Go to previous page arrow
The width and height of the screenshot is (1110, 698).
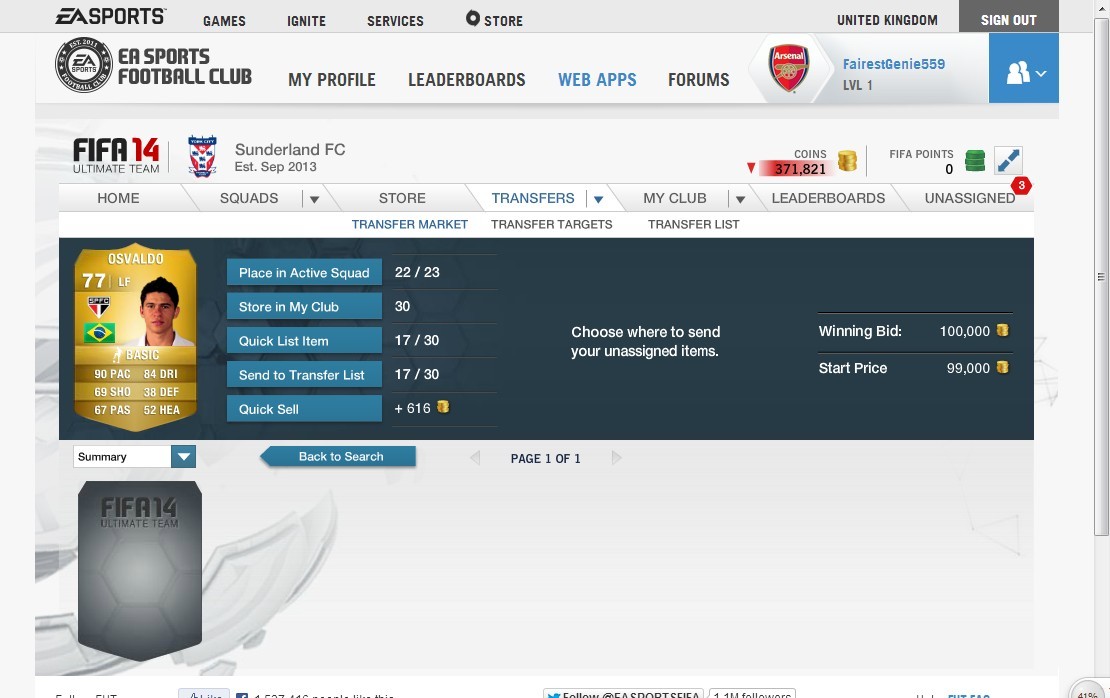tap(475, 458)
